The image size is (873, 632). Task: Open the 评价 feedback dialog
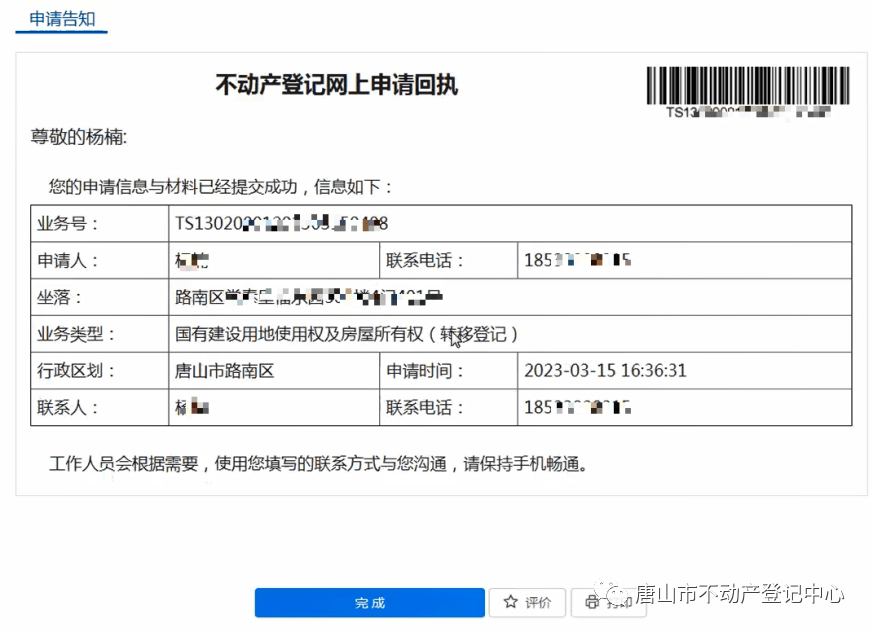pos(527,602)
